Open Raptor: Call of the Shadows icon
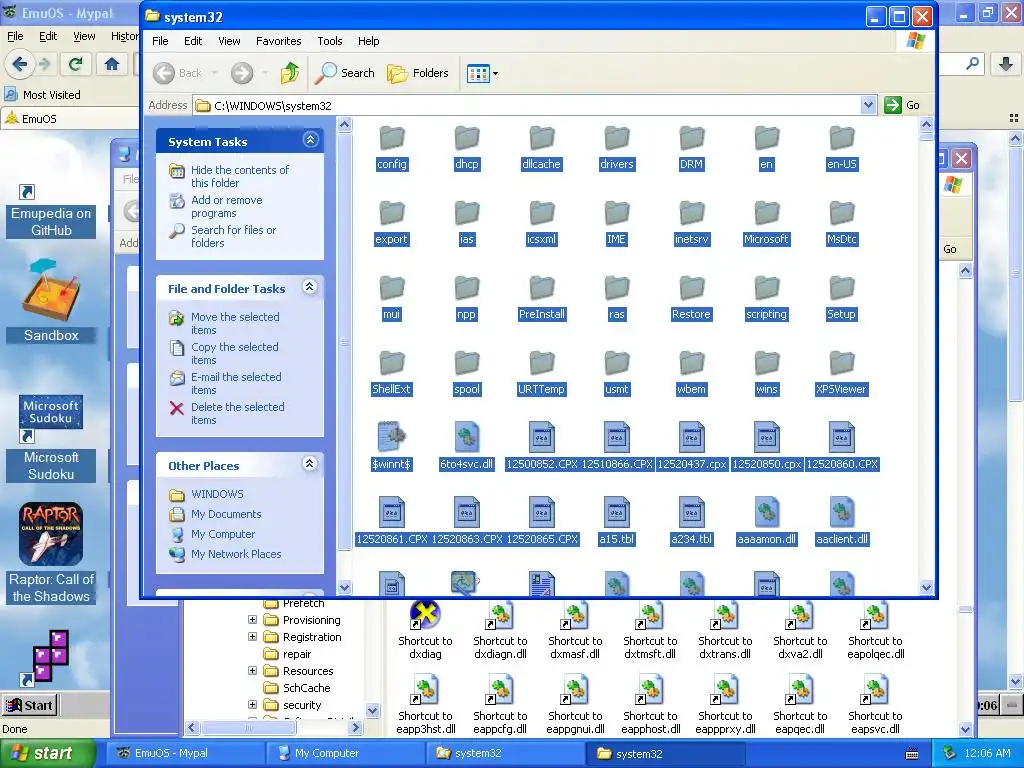Image resolution: width=1024 pixels, height=768 pixels. pyautogui.click(x=51, y=553)
